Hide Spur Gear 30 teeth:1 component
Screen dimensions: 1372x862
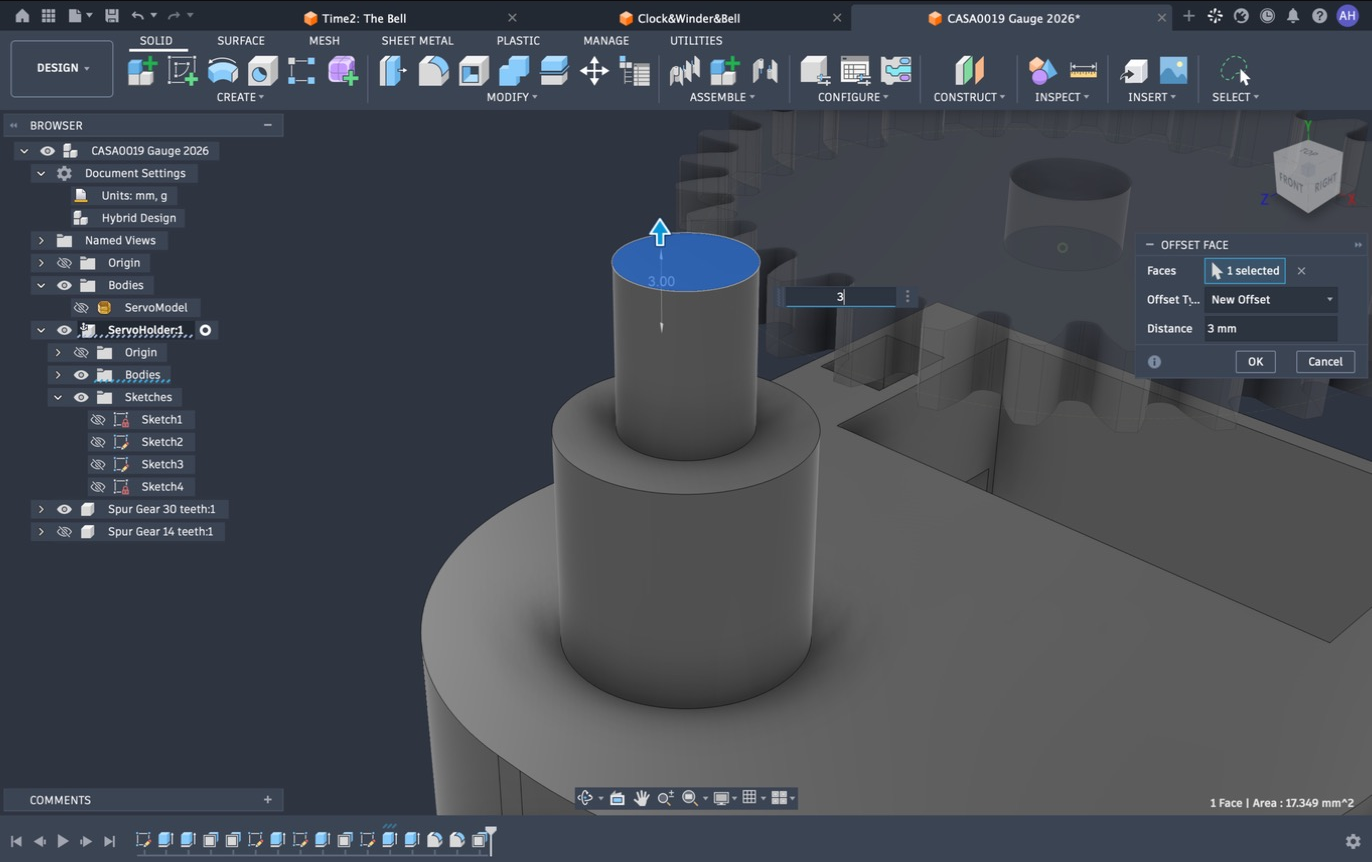point(64,509)
